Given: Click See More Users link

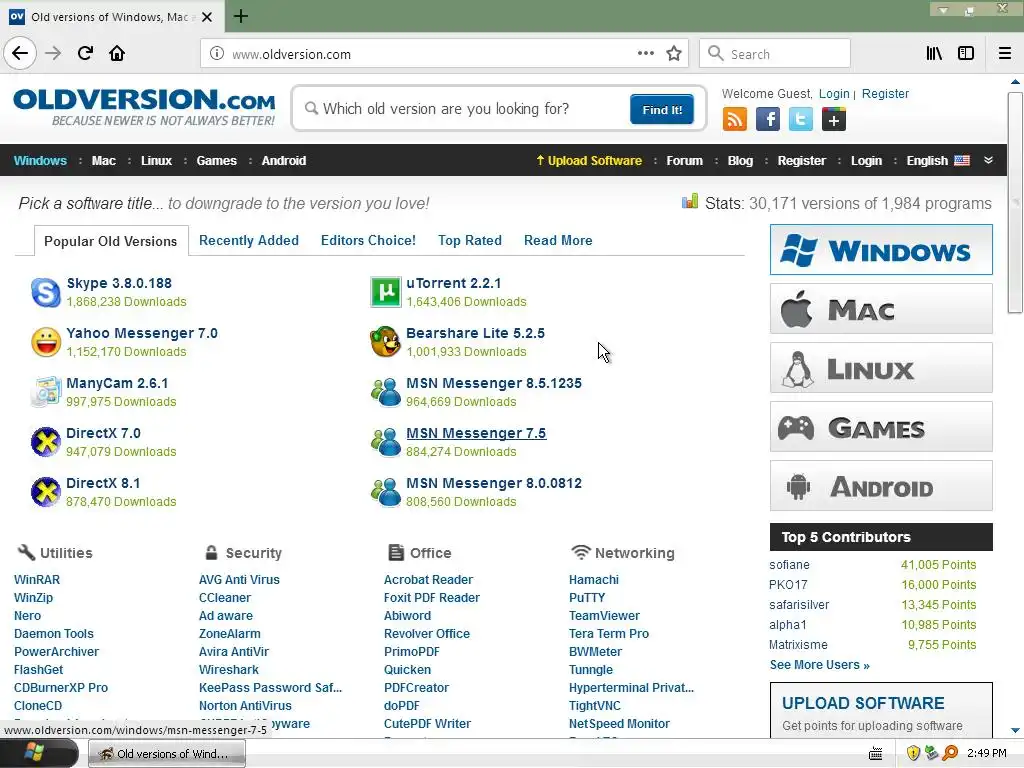Looking at the screenshot, I should [x=820, y=665].
